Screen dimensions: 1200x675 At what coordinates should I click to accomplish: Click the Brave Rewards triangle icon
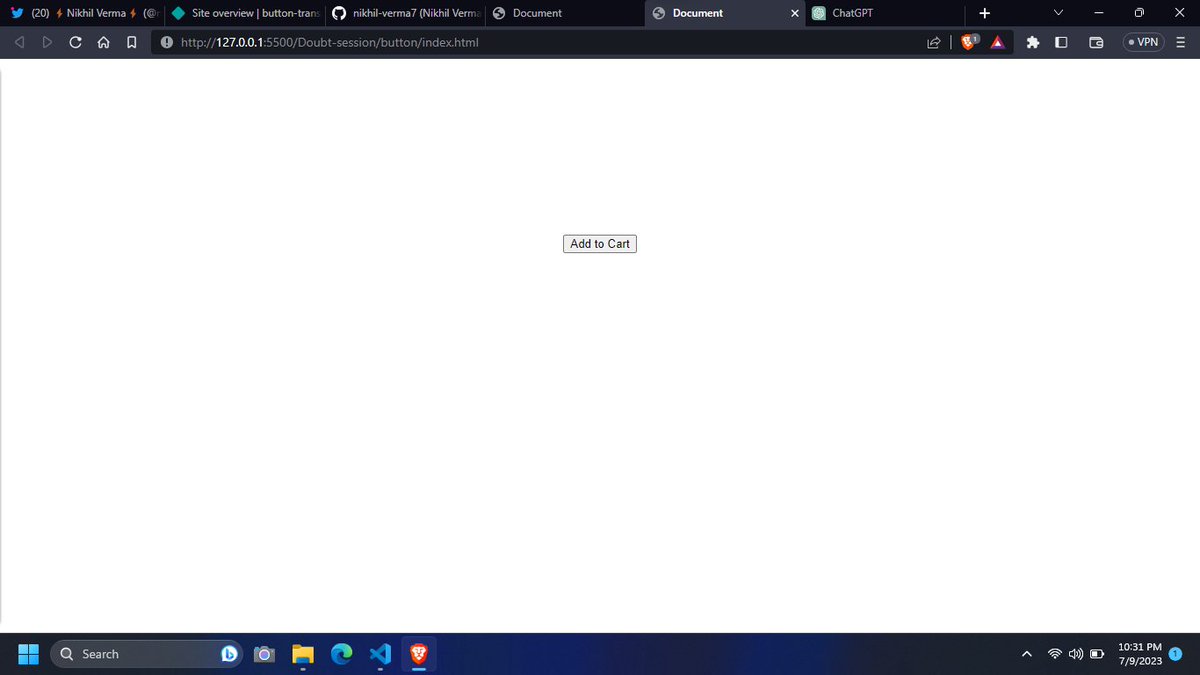click(997, 43)
